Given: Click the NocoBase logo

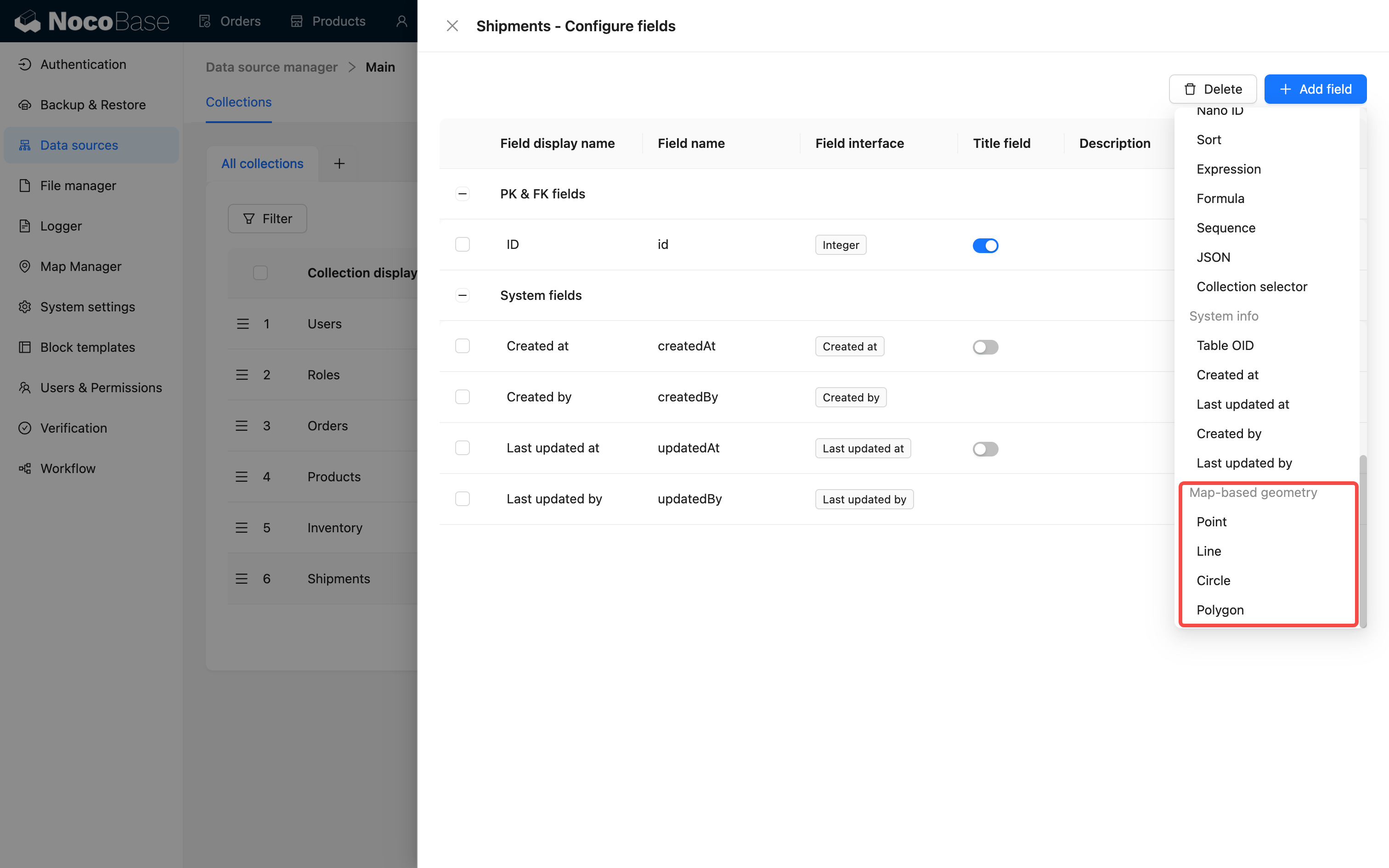Looking at the screenshot, I should pyautogui.click(x=92, y=21).
